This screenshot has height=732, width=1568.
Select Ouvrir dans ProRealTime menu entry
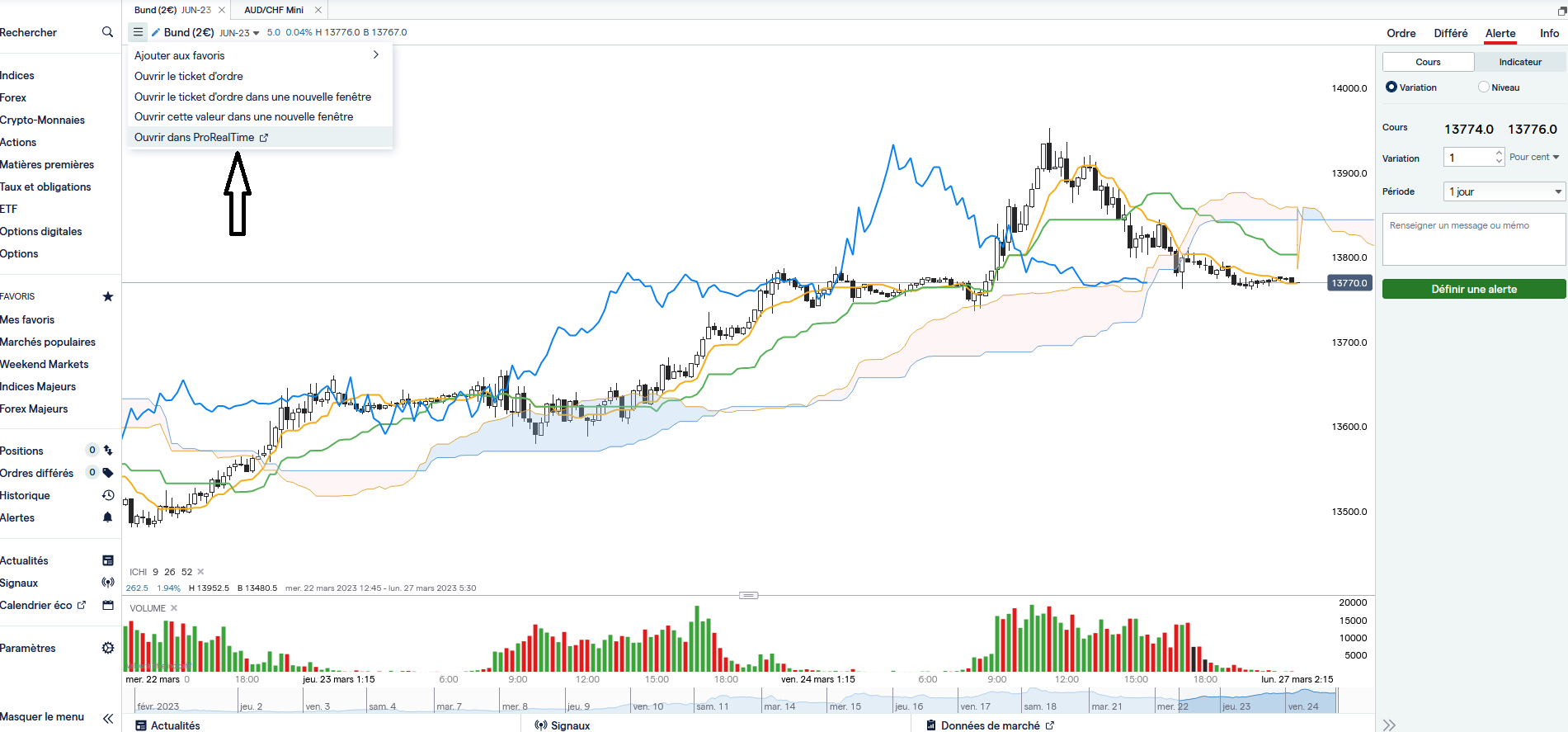tap(260, 137)
